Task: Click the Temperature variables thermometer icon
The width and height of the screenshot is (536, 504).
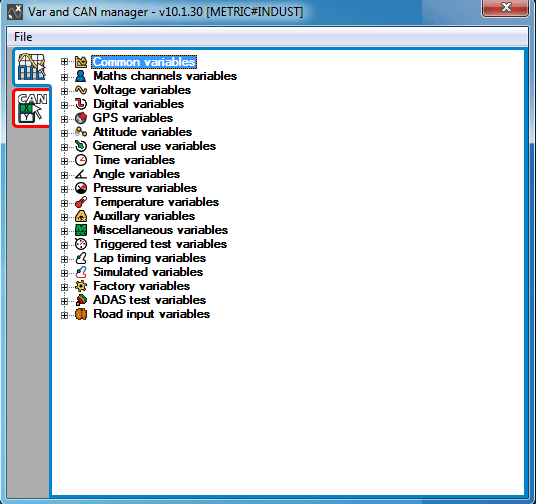Action: tap(81, 202)
